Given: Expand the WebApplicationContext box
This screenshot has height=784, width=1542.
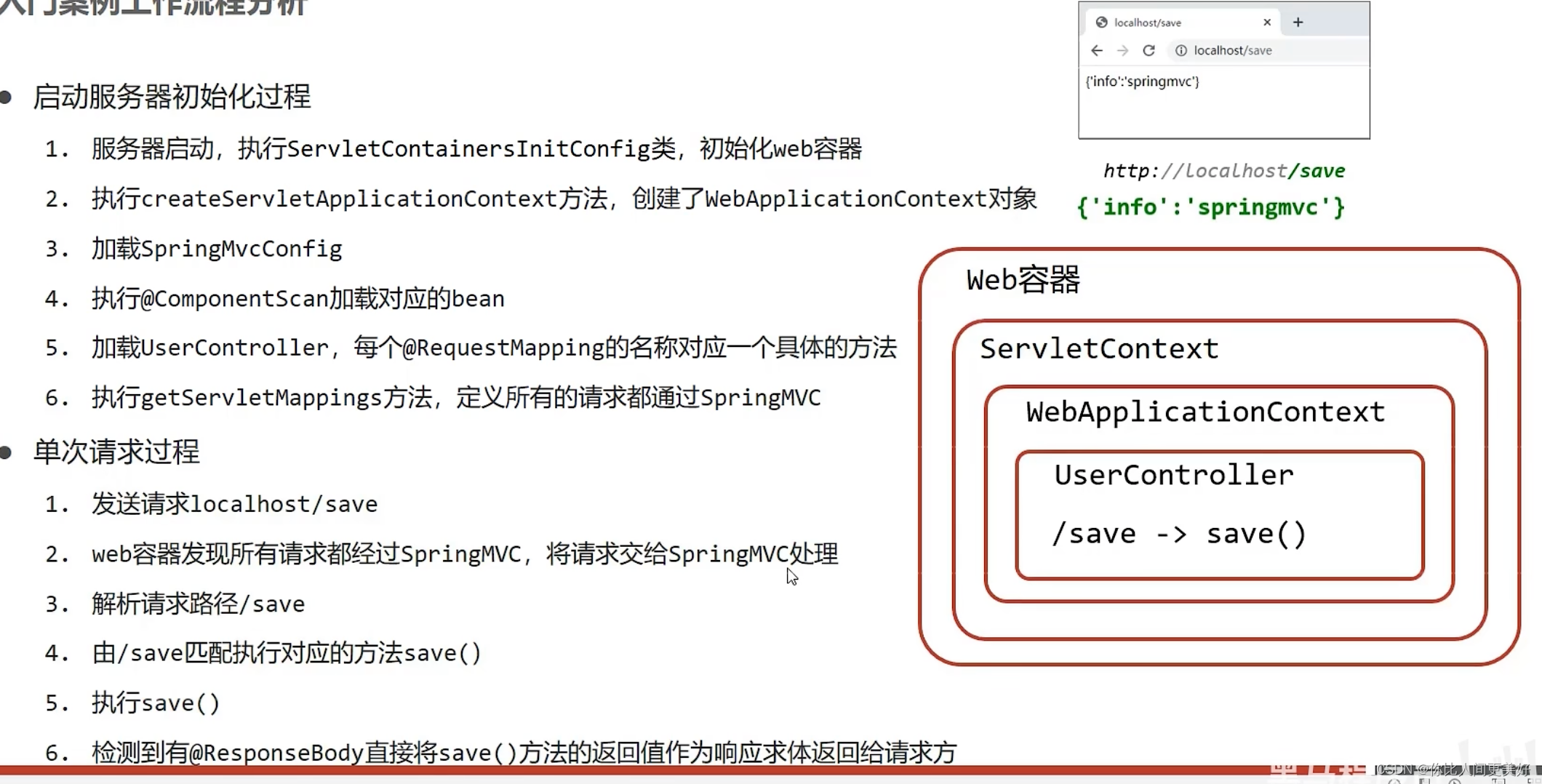Looking at the screenshot, I should pyautogui.click(x=1204, y=411).
